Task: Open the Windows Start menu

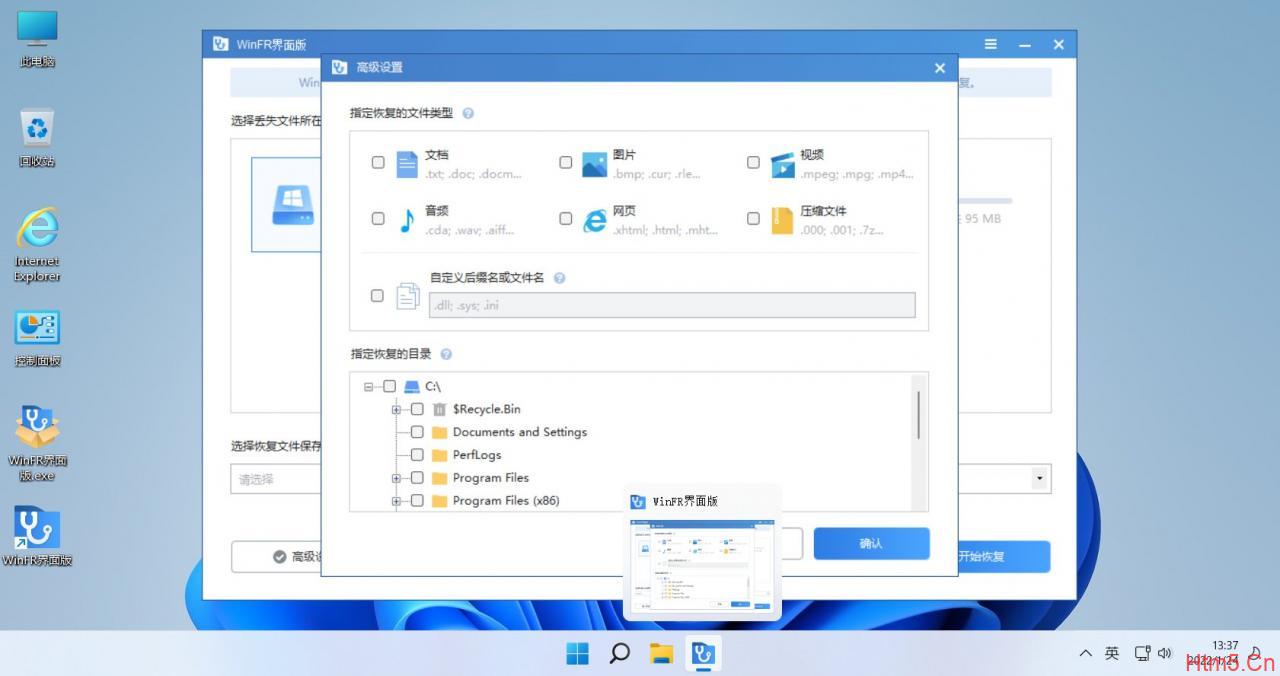Action: pos(578,654)
